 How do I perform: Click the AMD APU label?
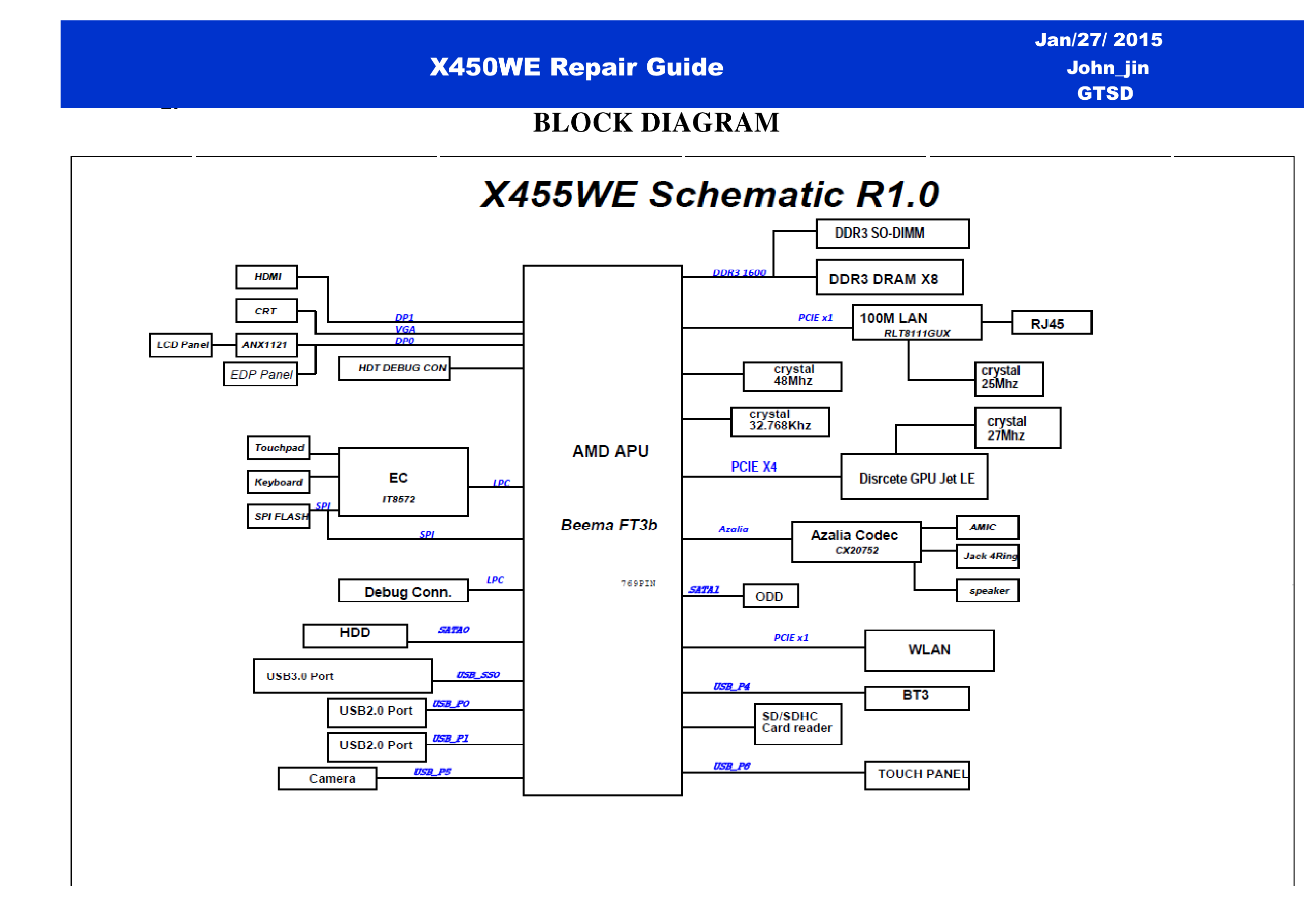pyautogui.click(x=610, y=451)
